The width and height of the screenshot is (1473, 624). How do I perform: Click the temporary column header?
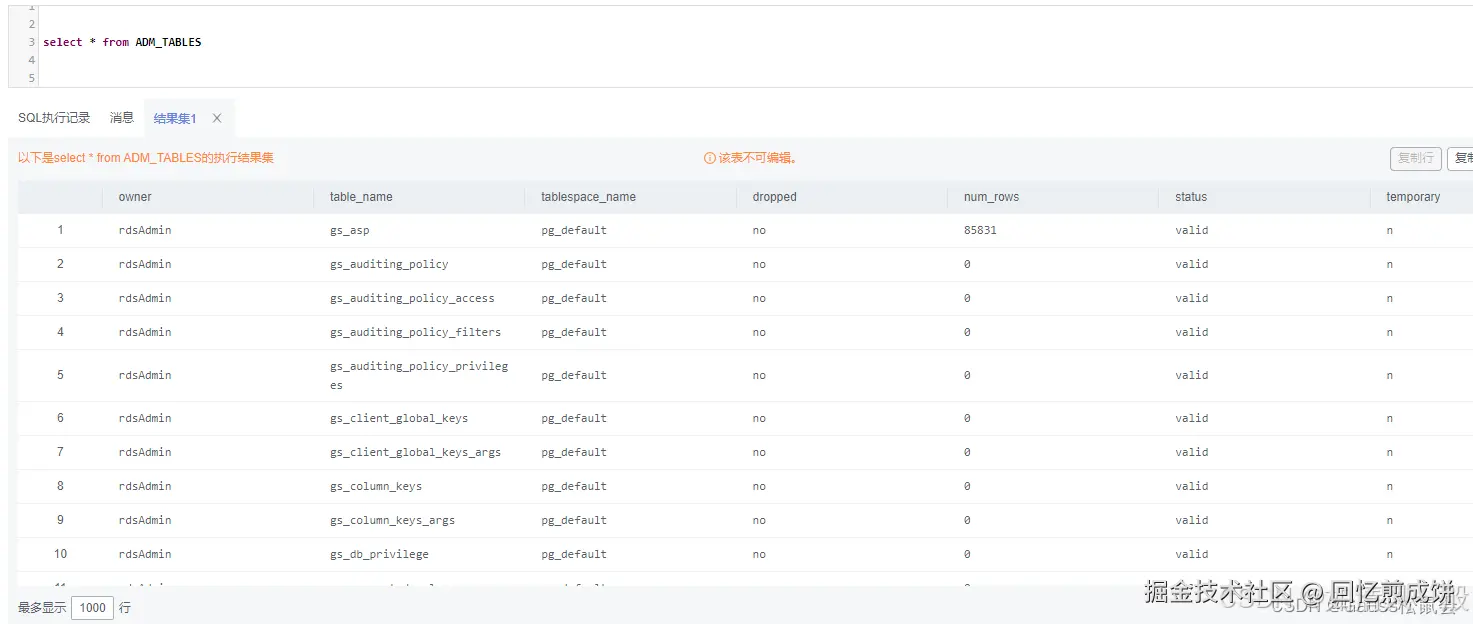(x=1413, y=197)
